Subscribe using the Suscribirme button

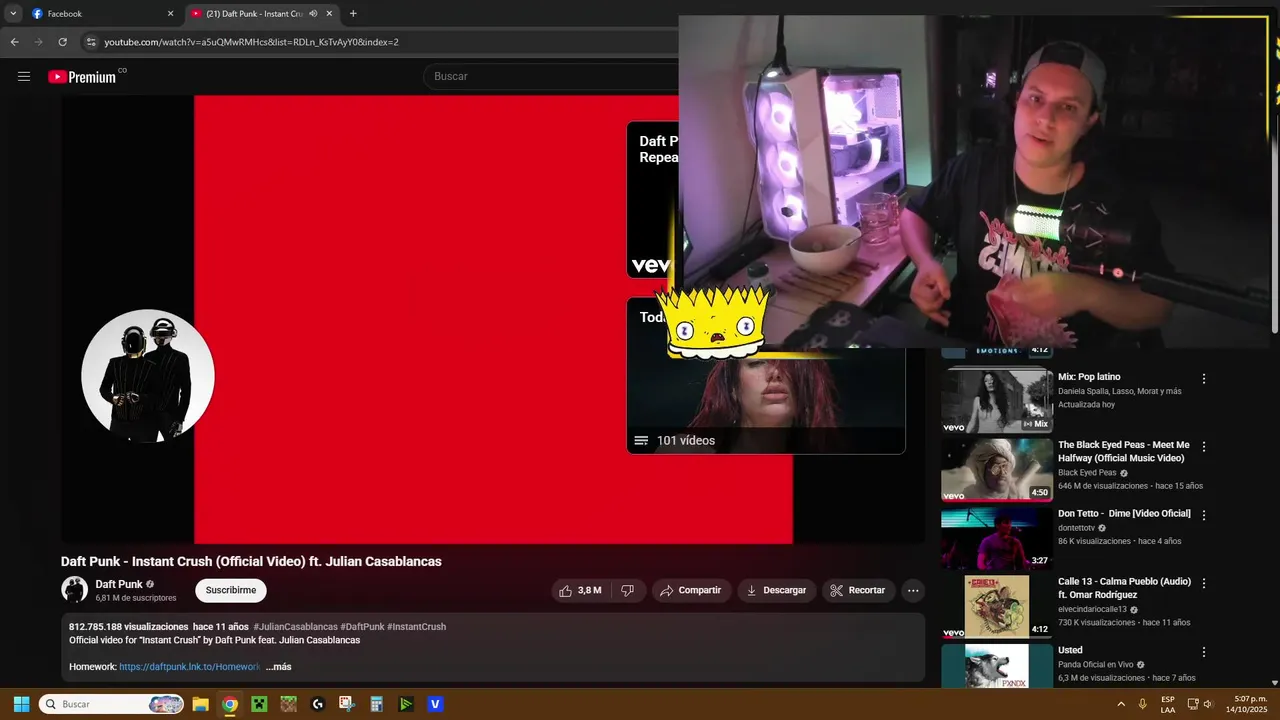pyautogui.click(x=231, y=590)
